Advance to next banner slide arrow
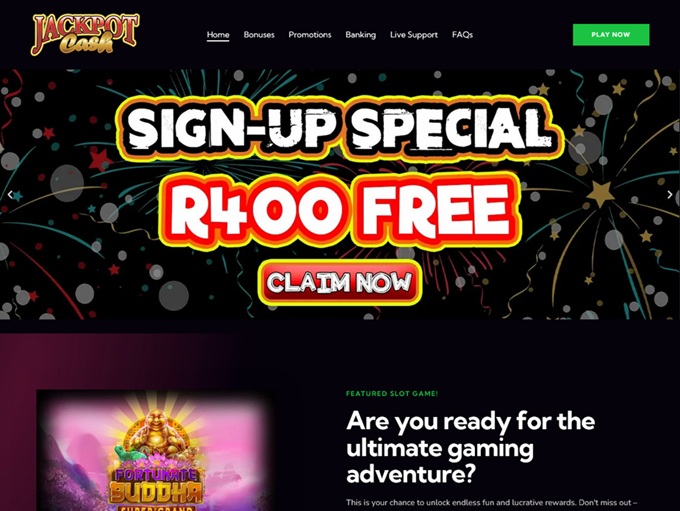This screenshot has height=511, width=680. point(670,195)
